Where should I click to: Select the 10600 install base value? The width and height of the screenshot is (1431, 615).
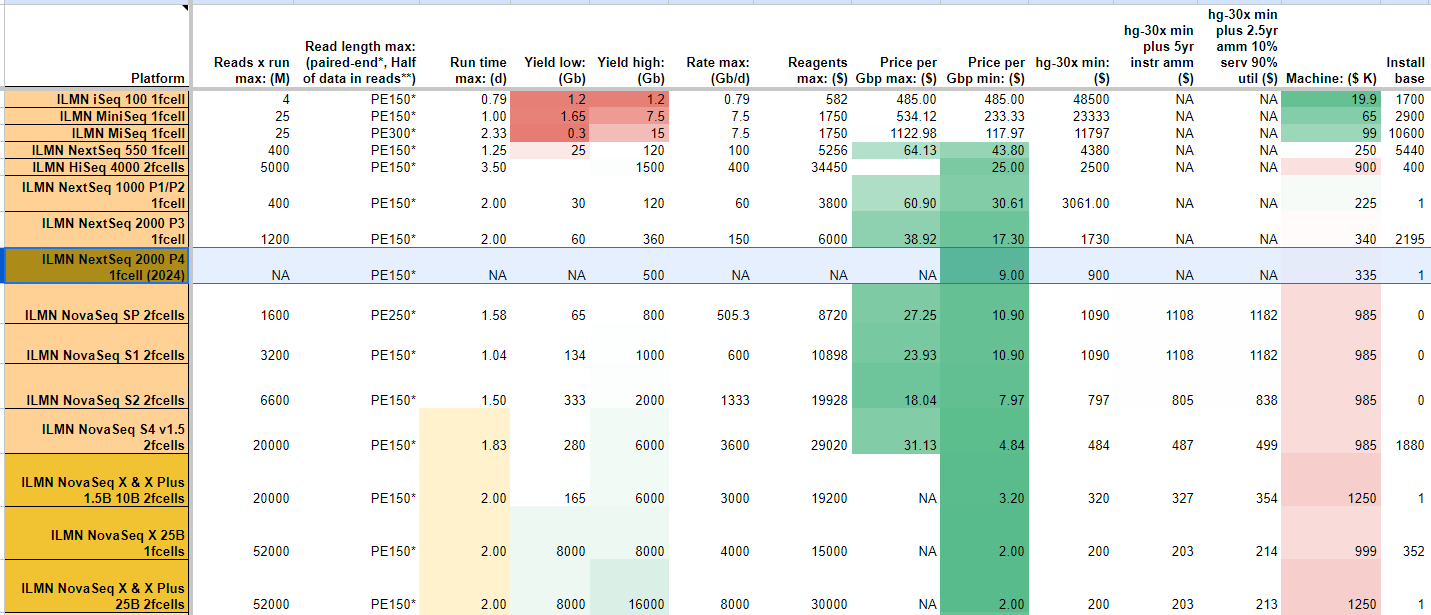click(1405, 133)
